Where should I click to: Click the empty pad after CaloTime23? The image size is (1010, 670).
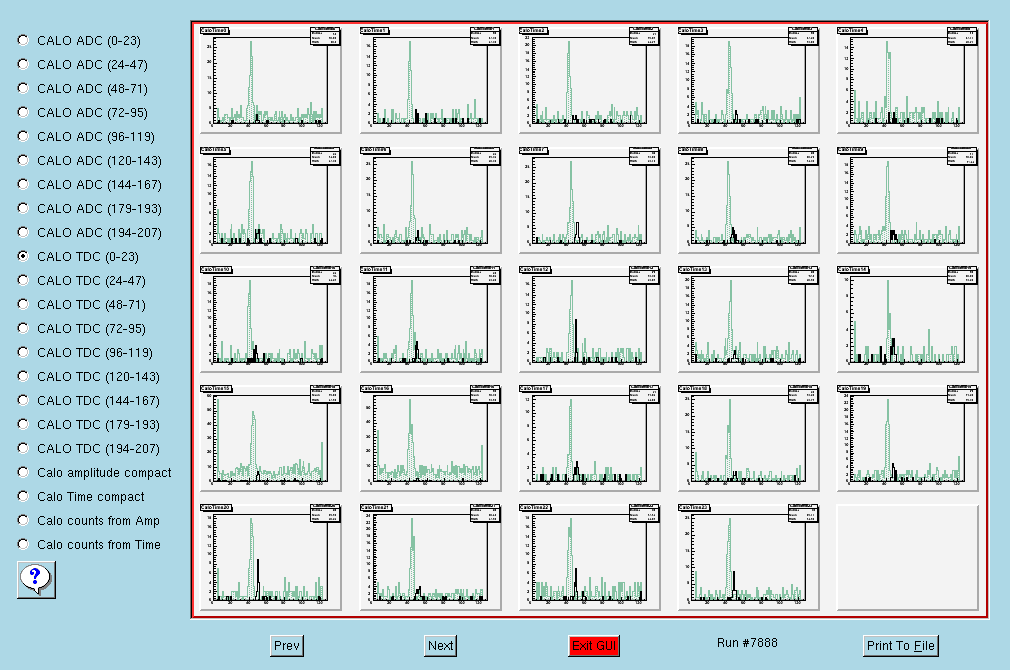click(907, 557)
